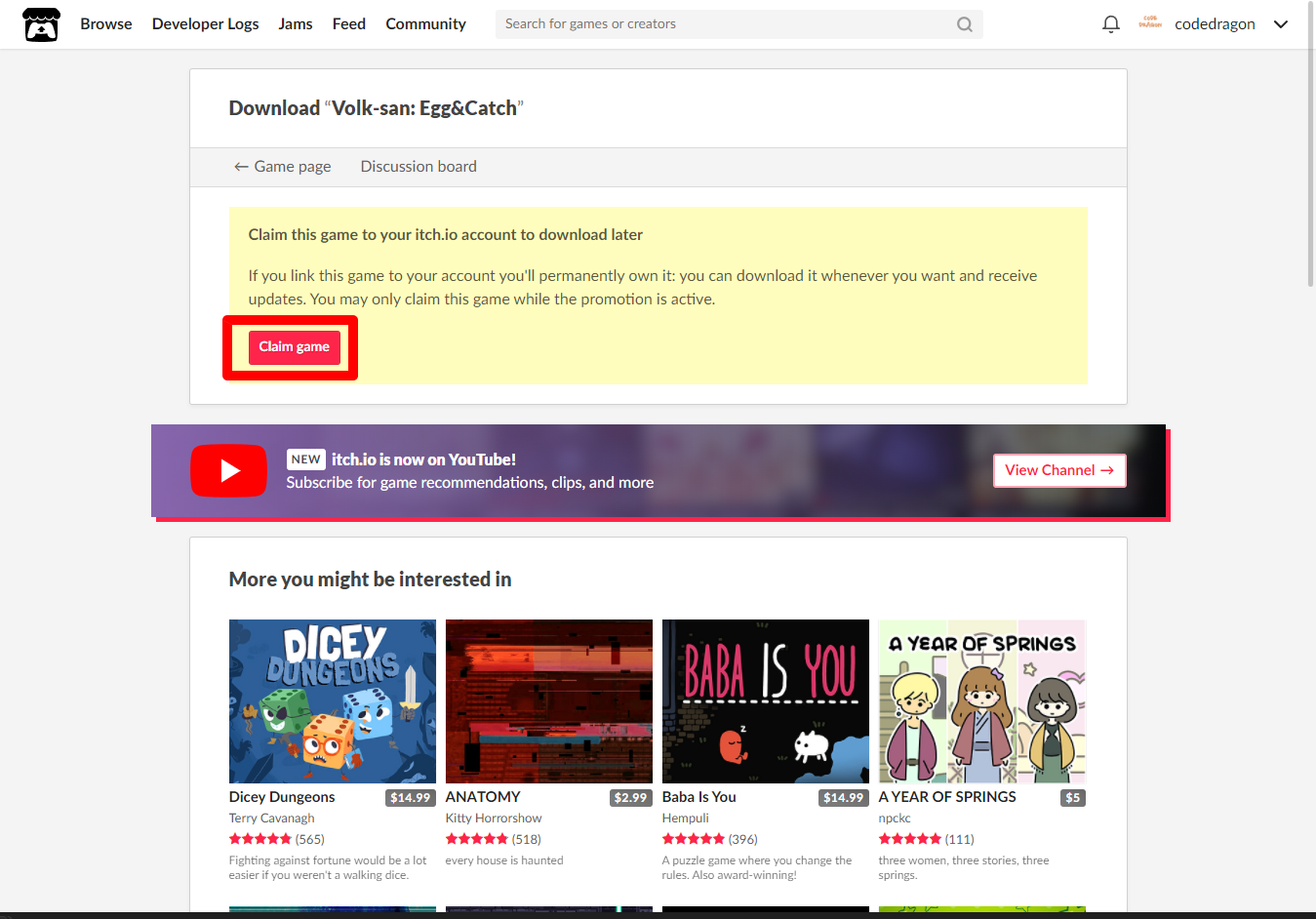Click the View Channel button
This screenshot has height=919, width=1316.
click(x=1059, y=470)
